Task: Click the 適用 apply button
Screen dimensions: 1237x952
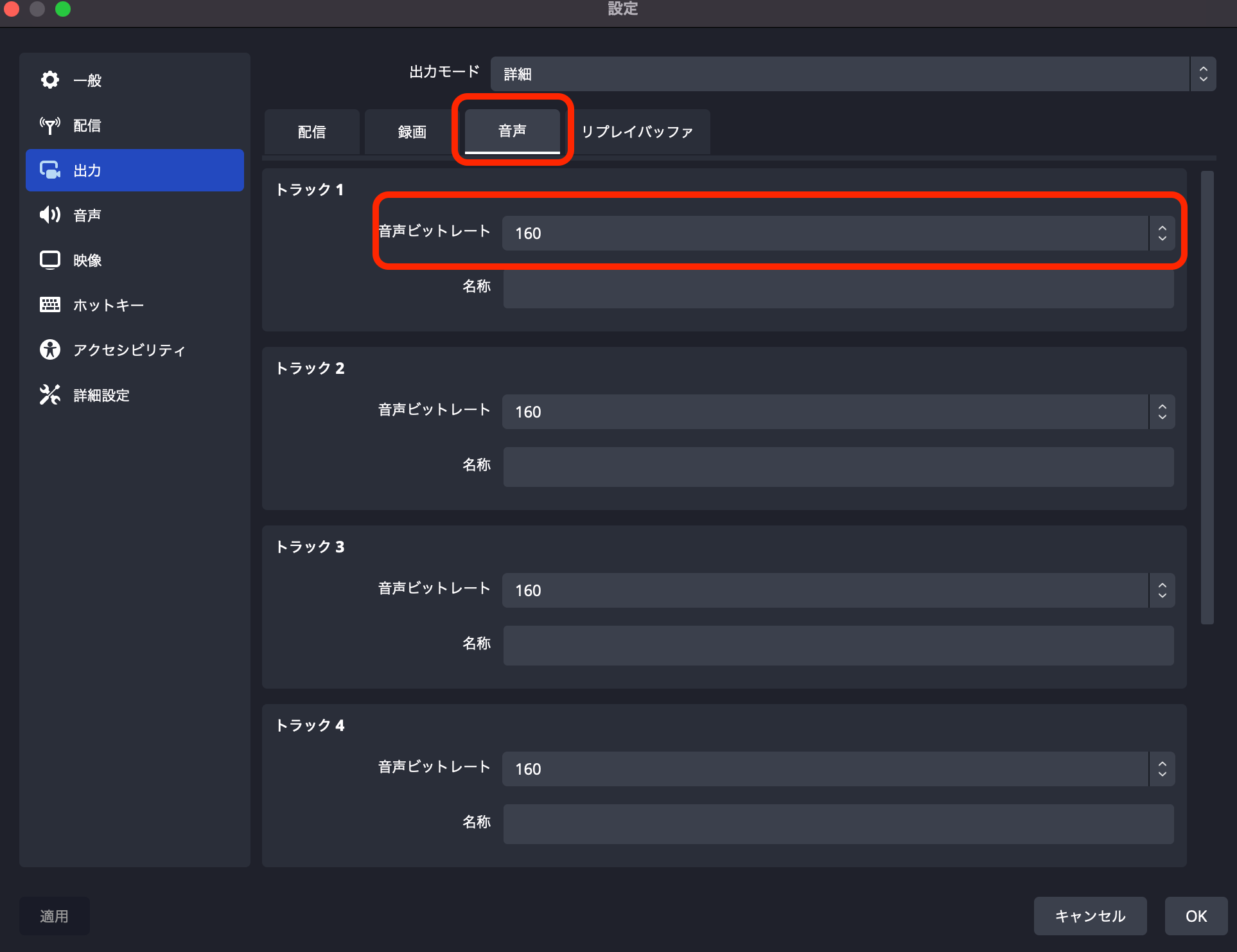Action: pos(55,916)
